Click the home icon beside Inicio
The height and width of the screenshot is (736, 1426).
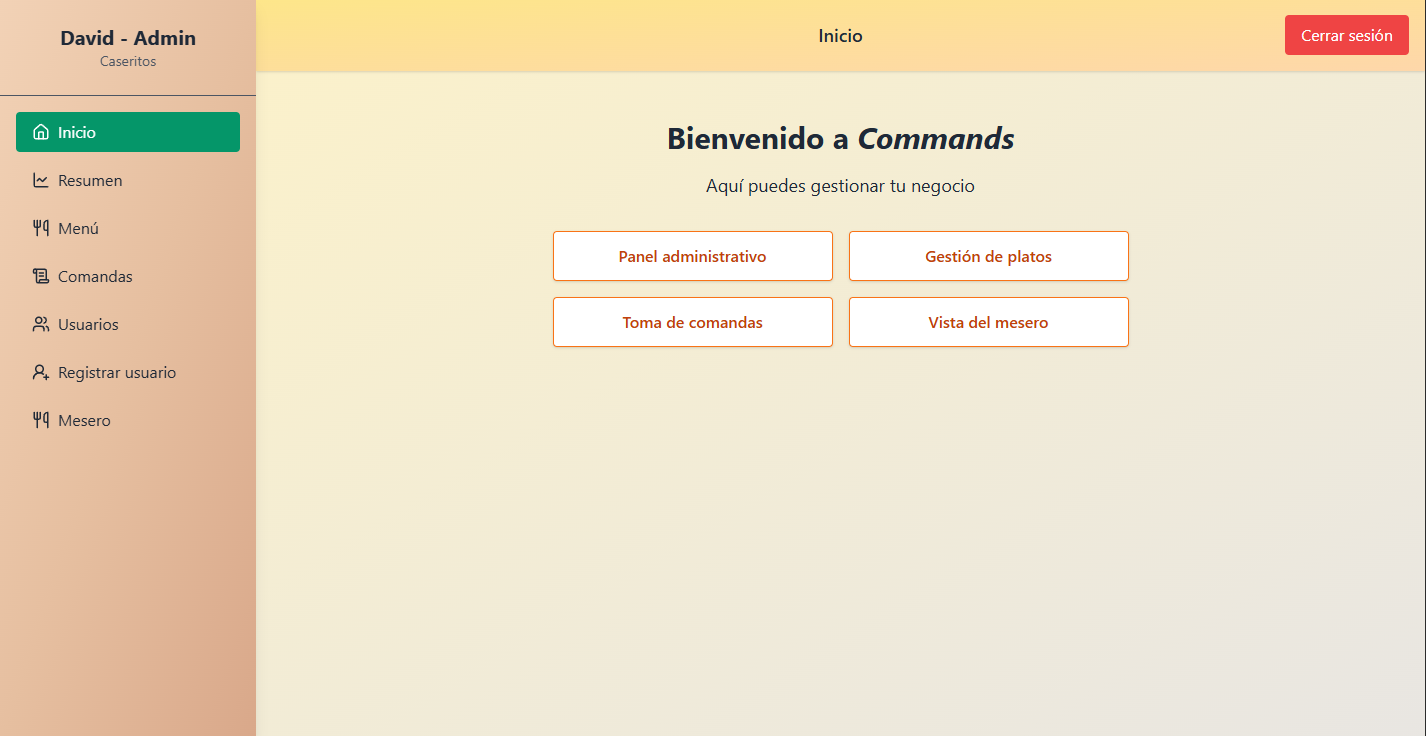[41, 132]
